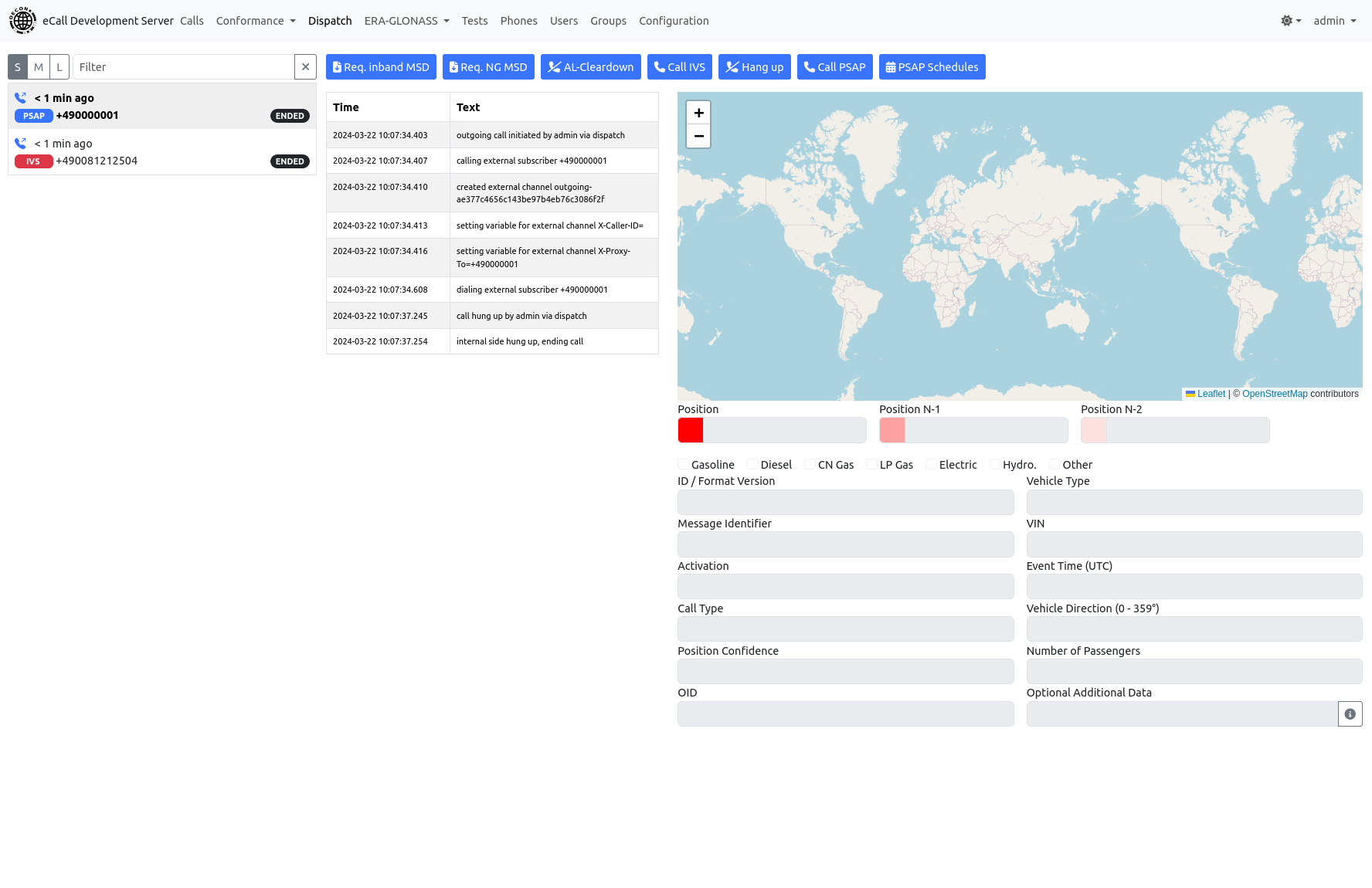1372x888 pixels.
Task: Open the OpenStreetMap attribution link
Action: 1275,394
